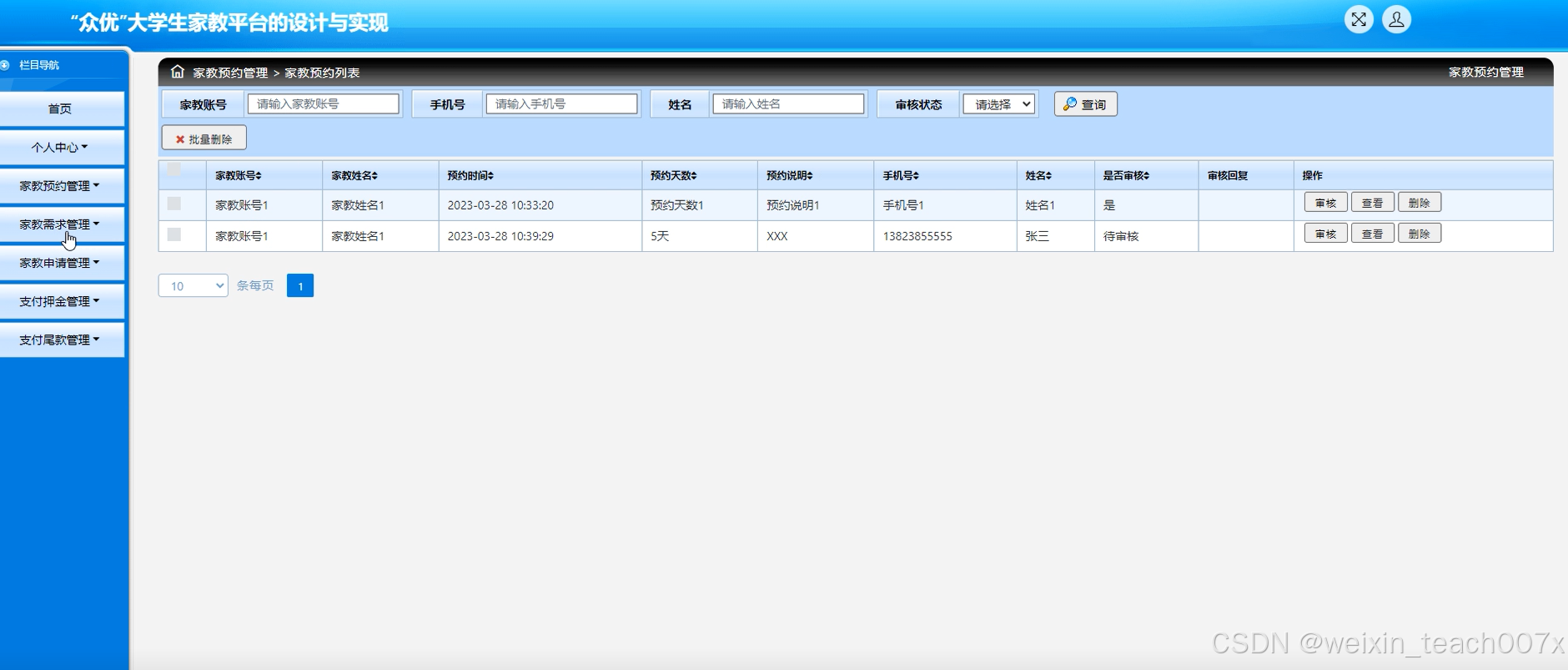Click the 批量删除 button
Screen dimensions: 1568x670
tap(204, 139)
